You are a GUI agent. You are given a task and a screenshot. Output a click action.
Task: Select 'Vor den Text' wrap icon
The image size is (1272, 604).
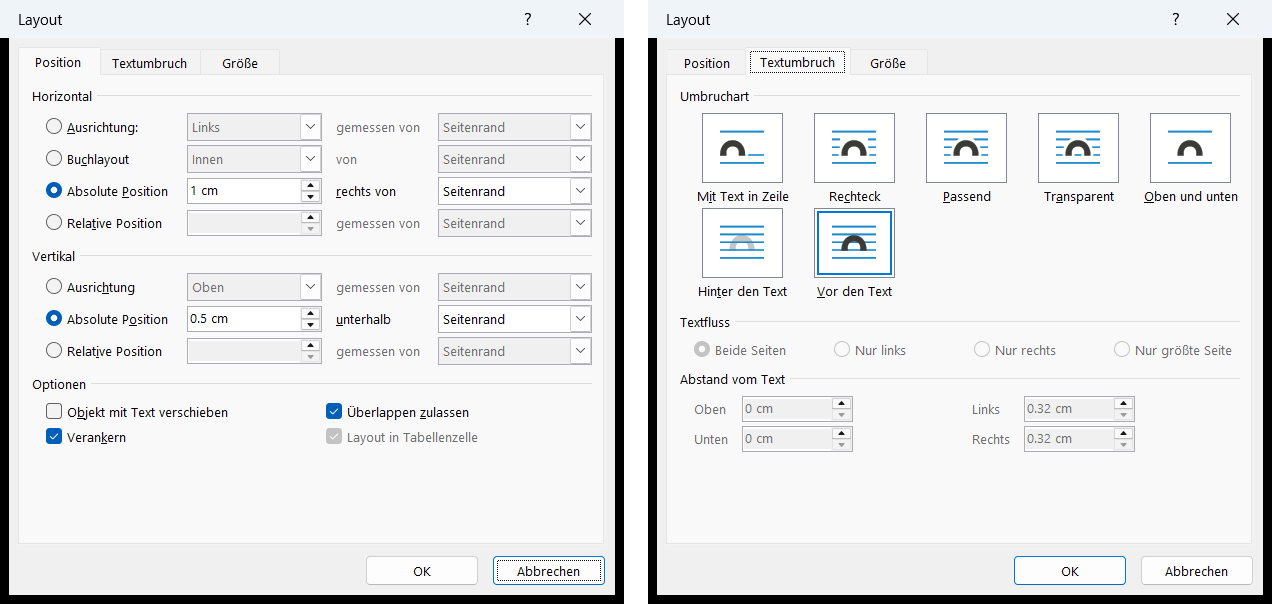coord(854,243)
